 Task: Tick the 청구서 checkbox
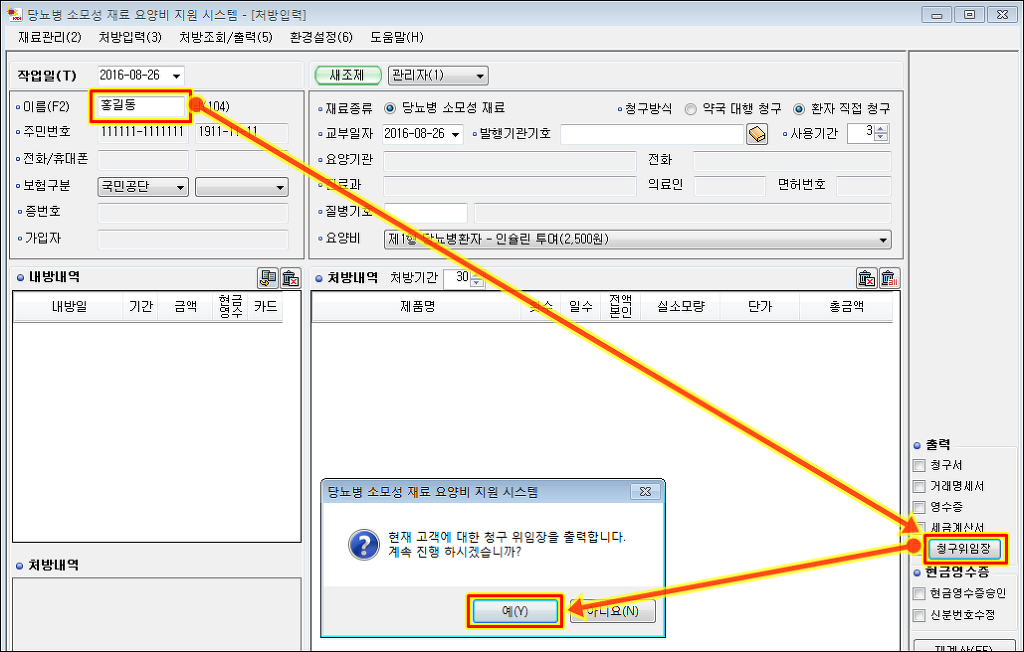(x=919, y=465)
